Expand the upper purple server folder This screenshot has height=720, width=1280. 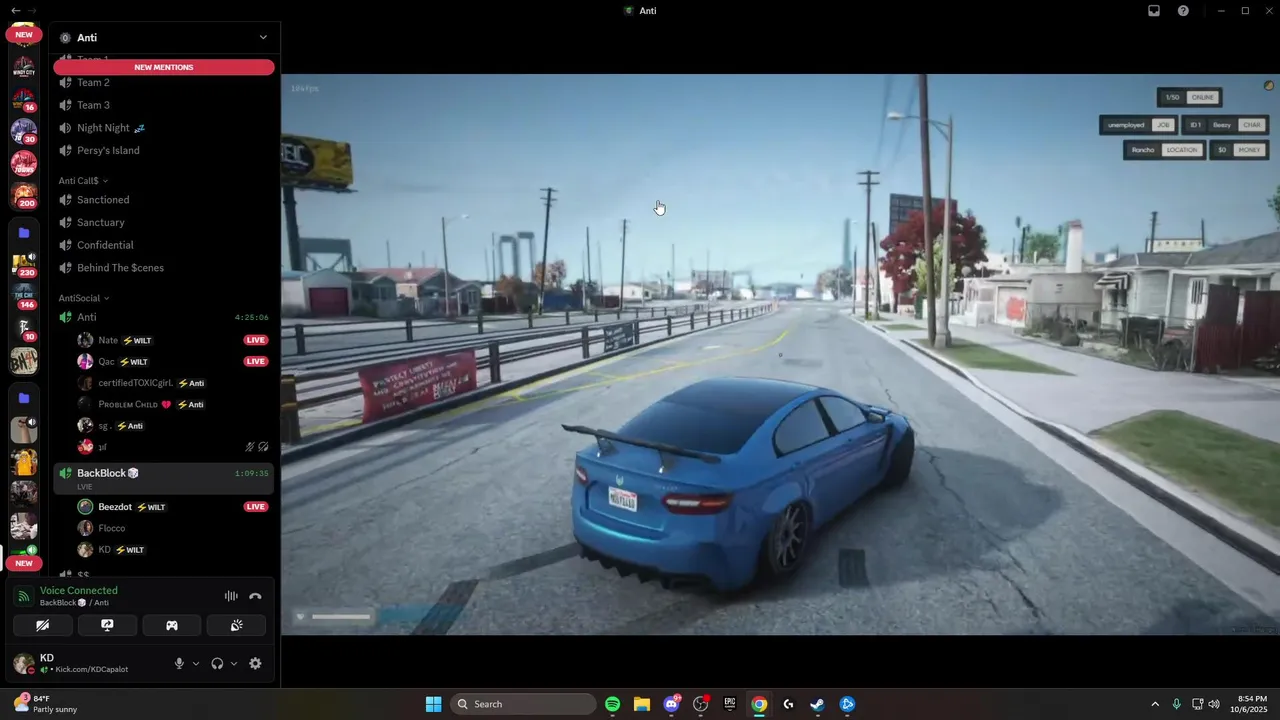(24, 233)
